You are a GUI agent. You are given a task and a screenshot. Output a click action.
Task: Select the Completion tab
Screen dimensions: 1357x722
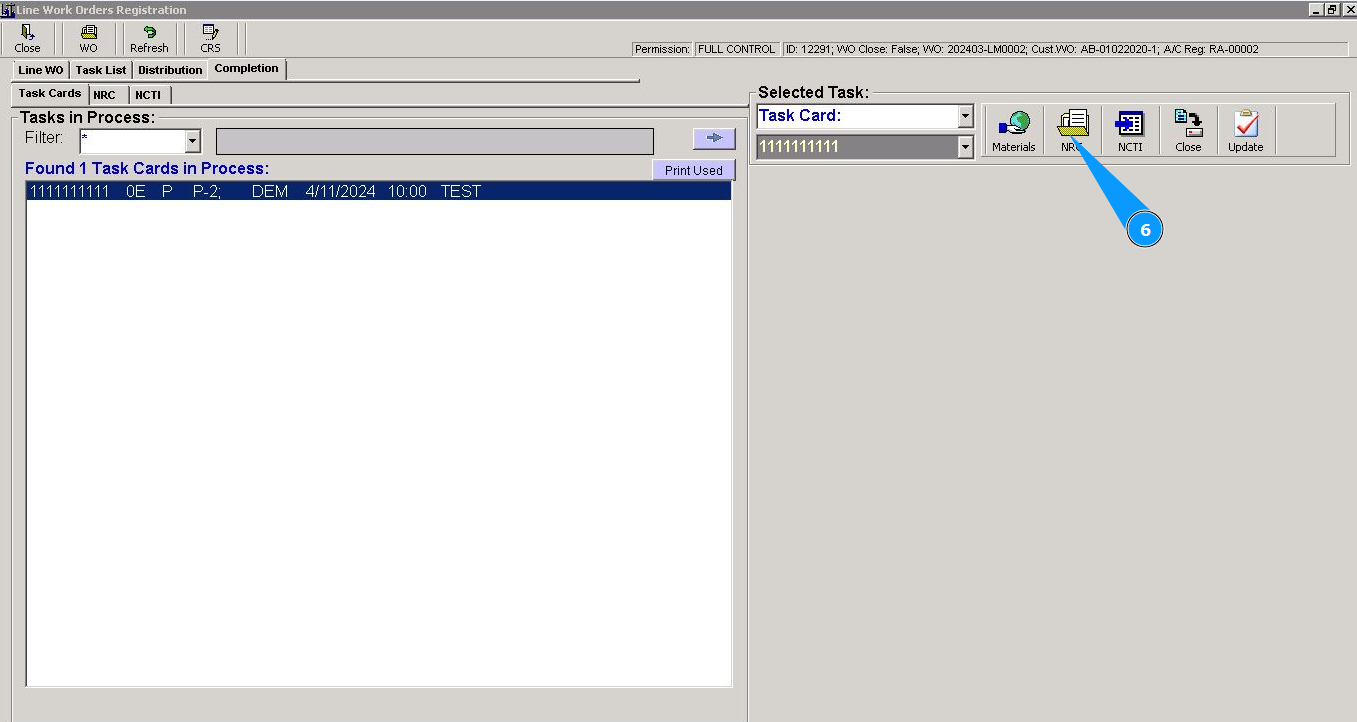[x=246, y=69]
